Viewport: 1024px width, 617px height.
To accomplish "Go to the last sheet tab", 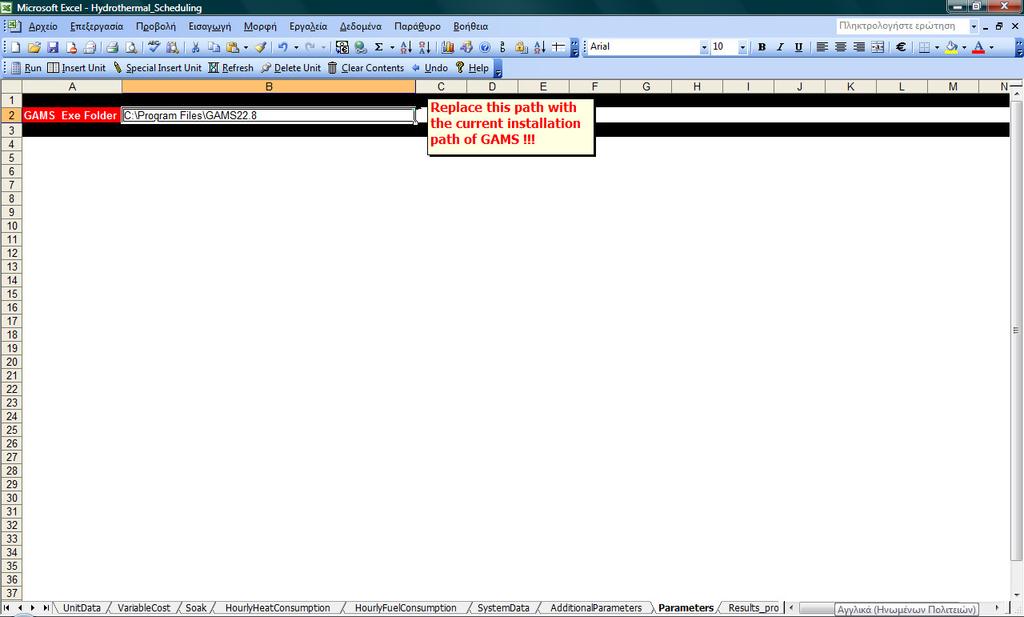I will click(46, 608).
